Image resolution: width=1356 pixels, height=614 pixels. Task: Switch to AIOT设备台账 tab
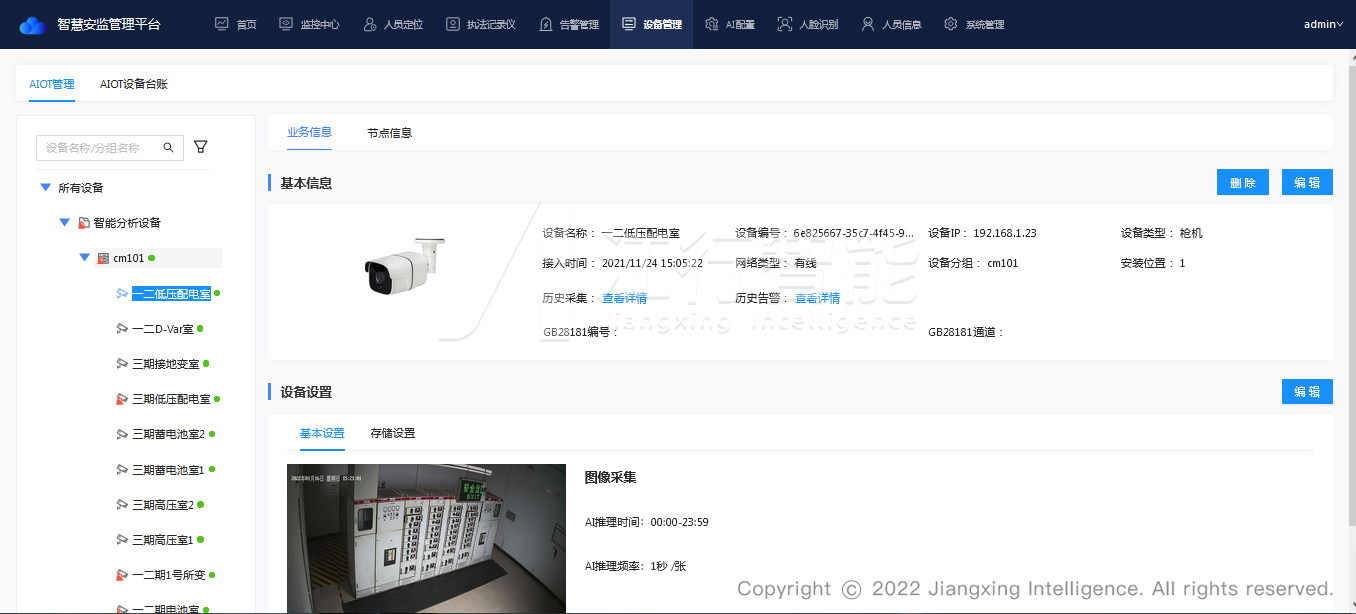(134, 84)
